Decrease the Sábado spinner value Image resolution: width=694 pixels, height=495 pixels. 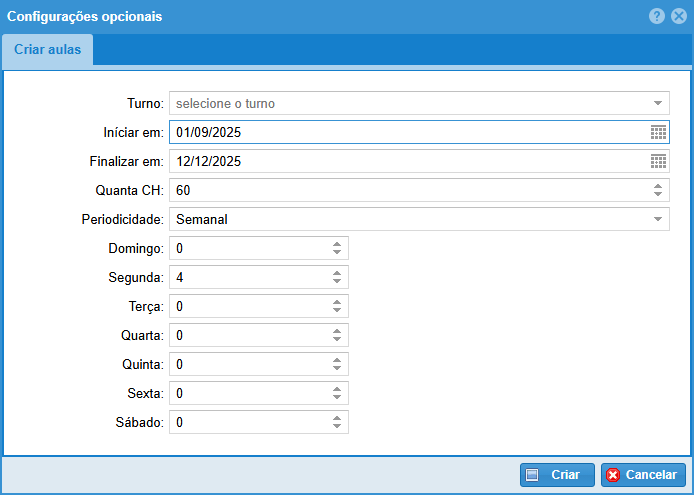(337, 426)
